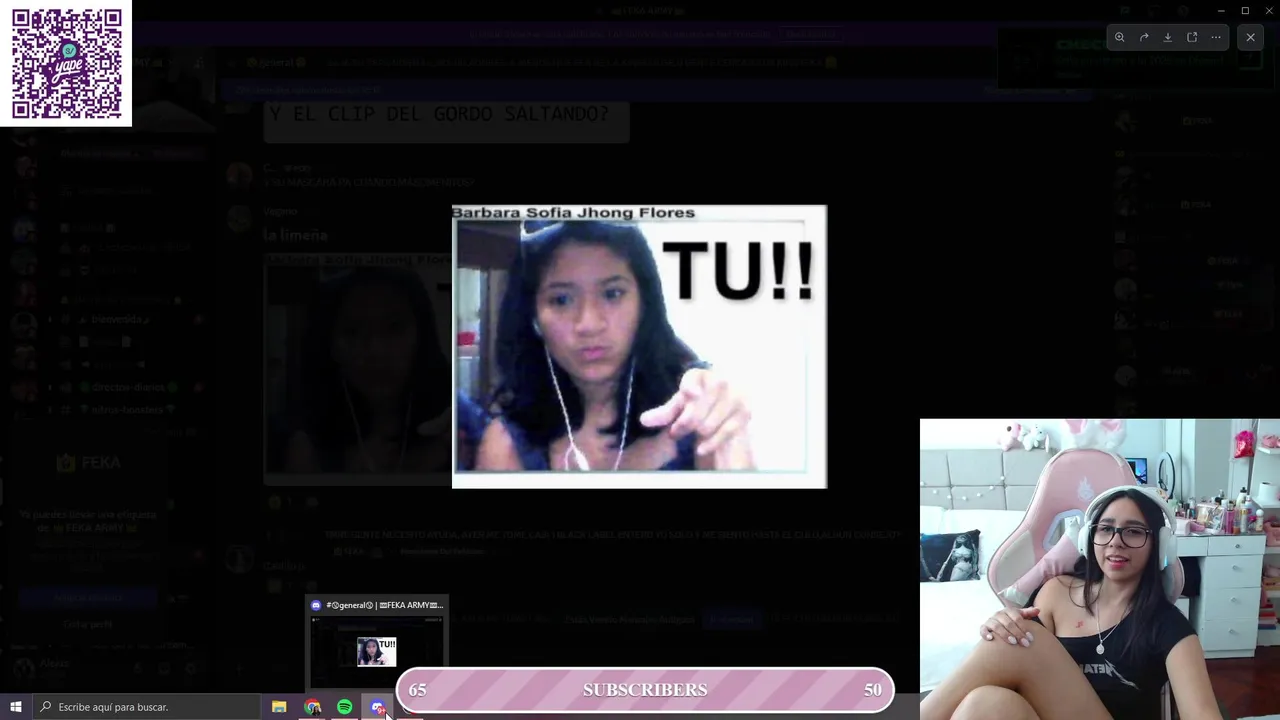Open the image in browser icon
Image resolution: width=1280 pixels, height=720 pixels.
1192,37
